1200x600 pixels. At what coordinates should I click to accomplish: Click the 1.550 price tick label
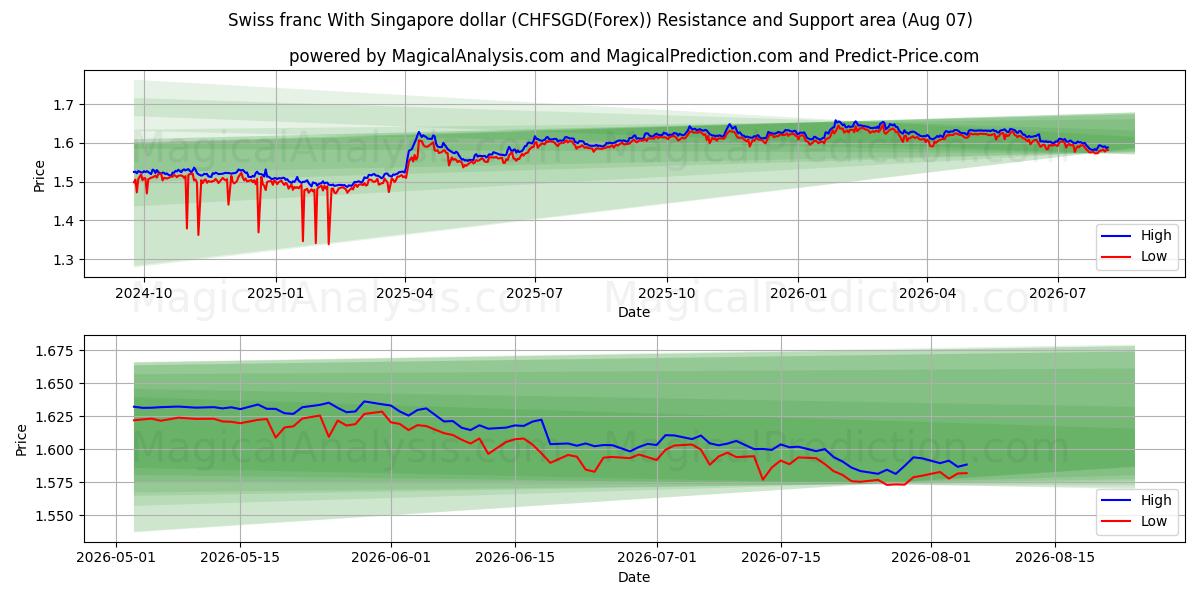57,516
